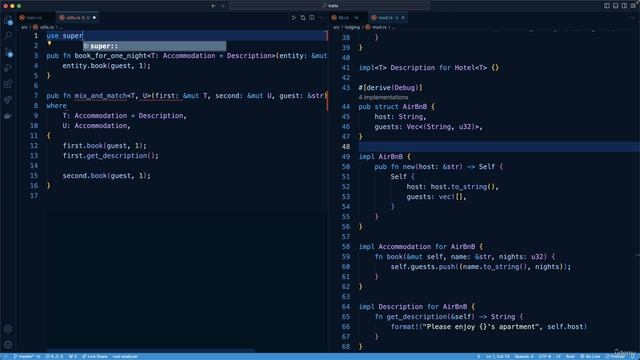Viewport: 640px width, 360px height.
Task: Toggle the primary side bar layout icon
Action: 607,6
